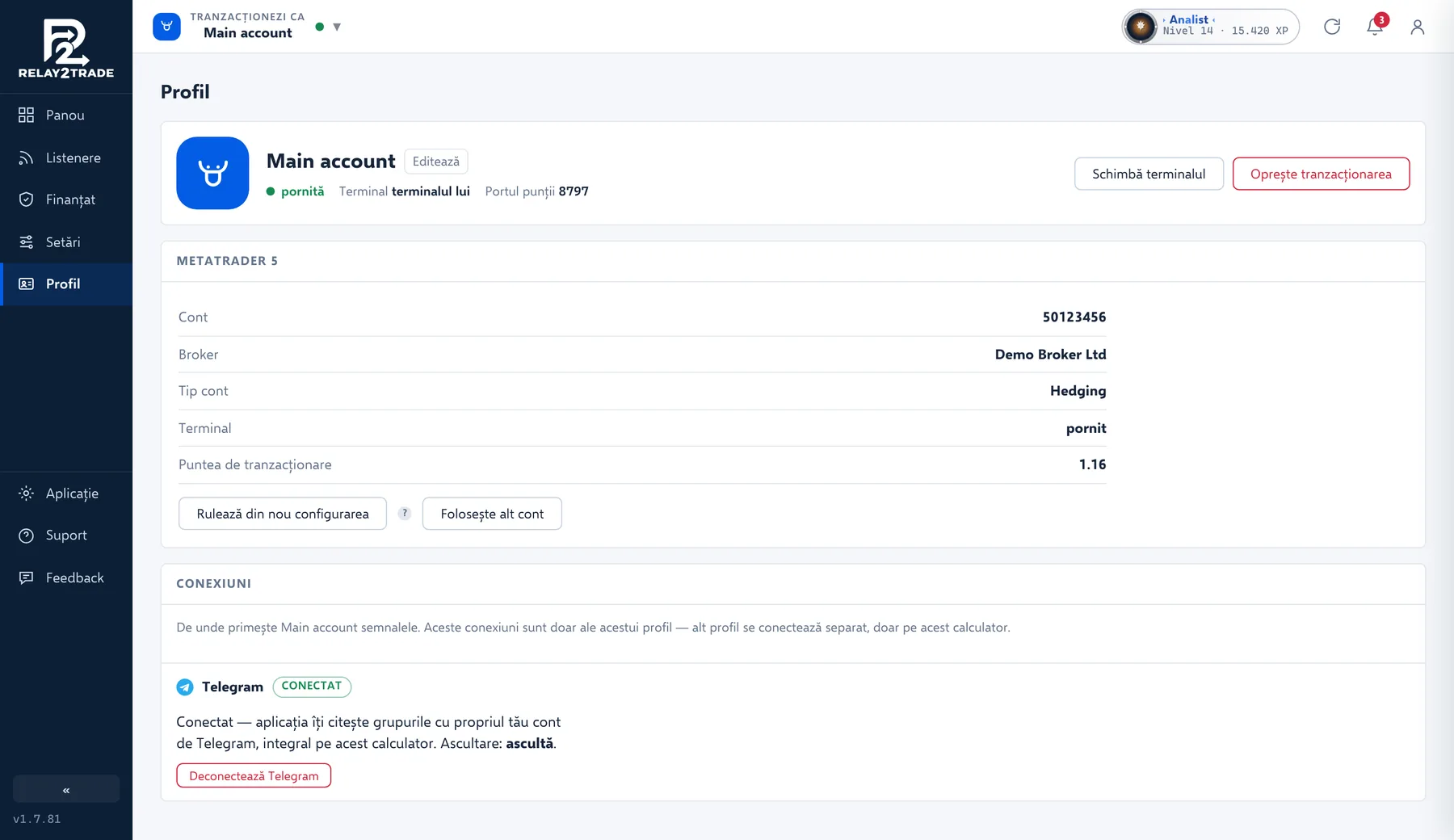This screenshot has height=840, width=1454.
Task: Click the Editează button
Action: (x=435, y=162)
